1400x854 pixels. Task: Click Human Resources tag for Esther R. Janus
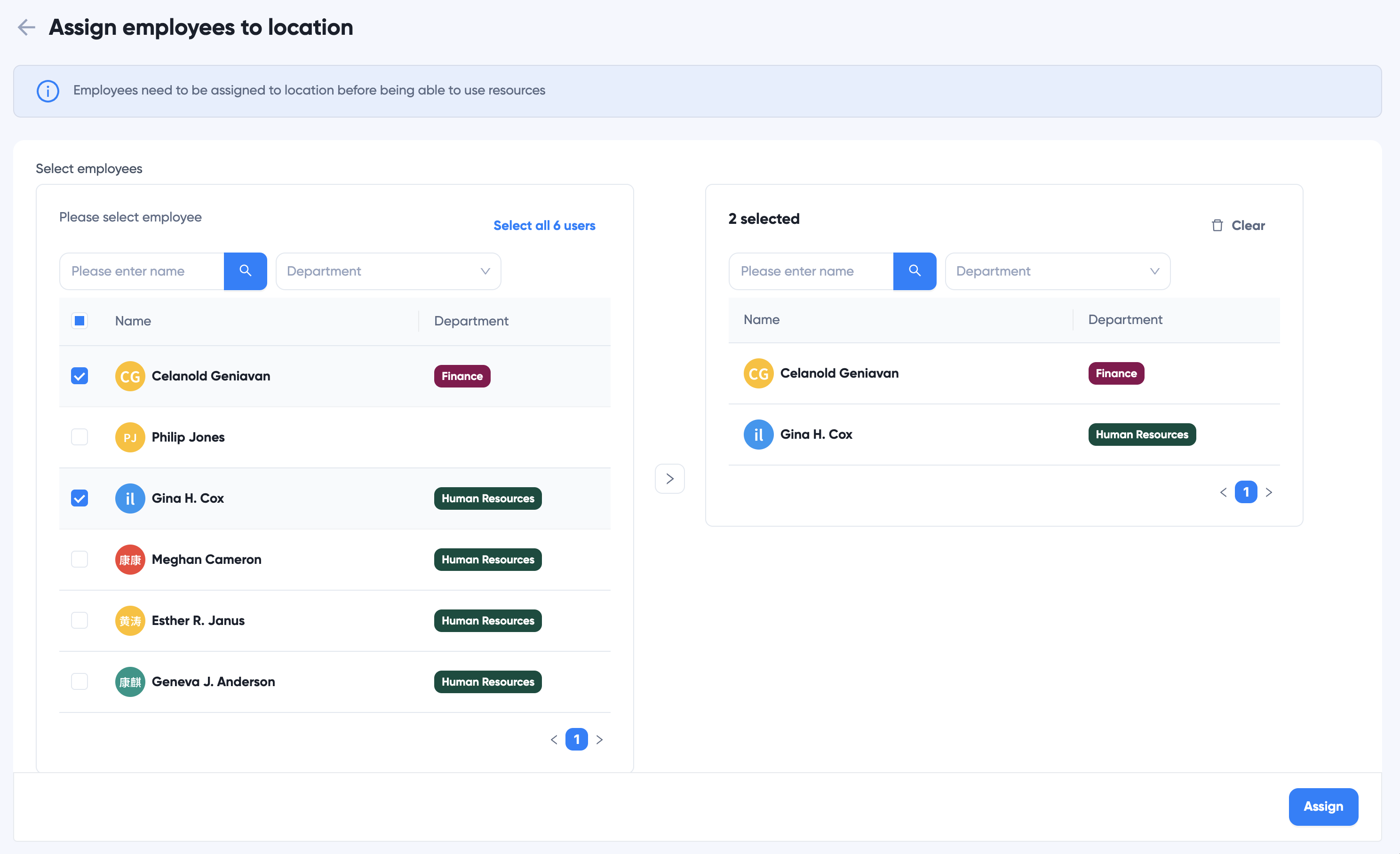tap(488, 621)
